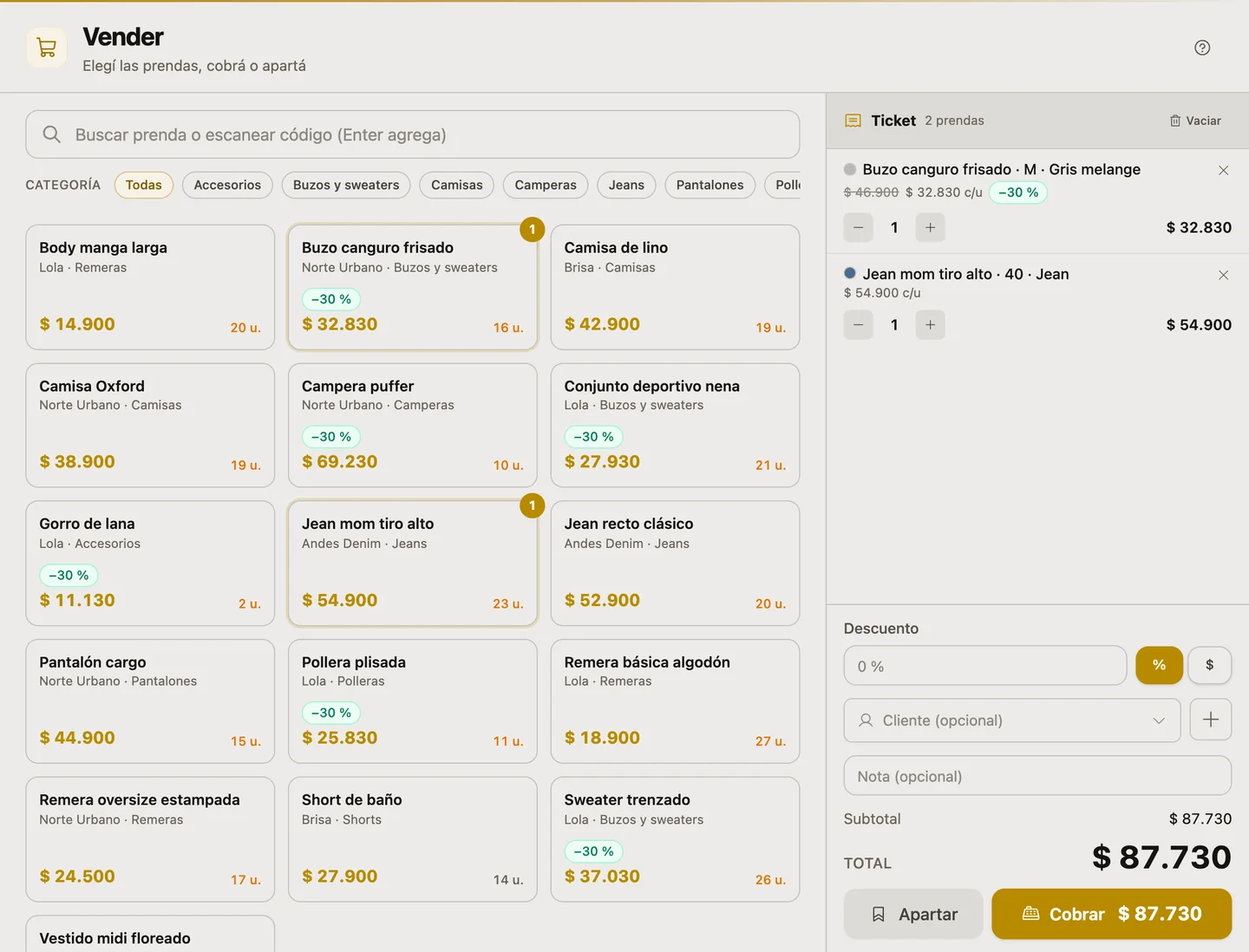
Task: Remove Buzo canguro frisado from the ticket
Action: pyautogui.click(x=1223, y=170)
